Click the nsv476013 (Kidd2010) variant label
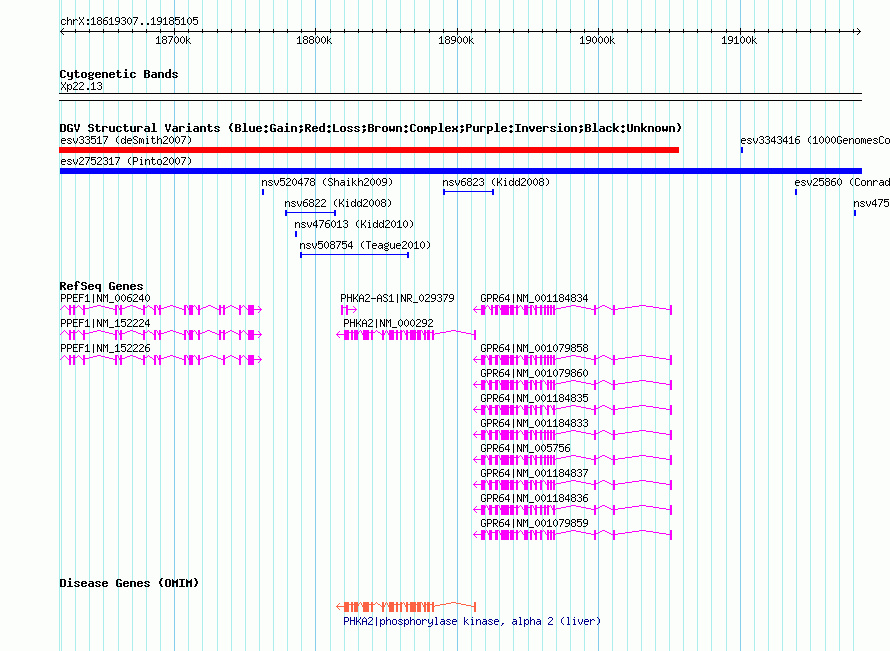 click(x=354, y=224)
